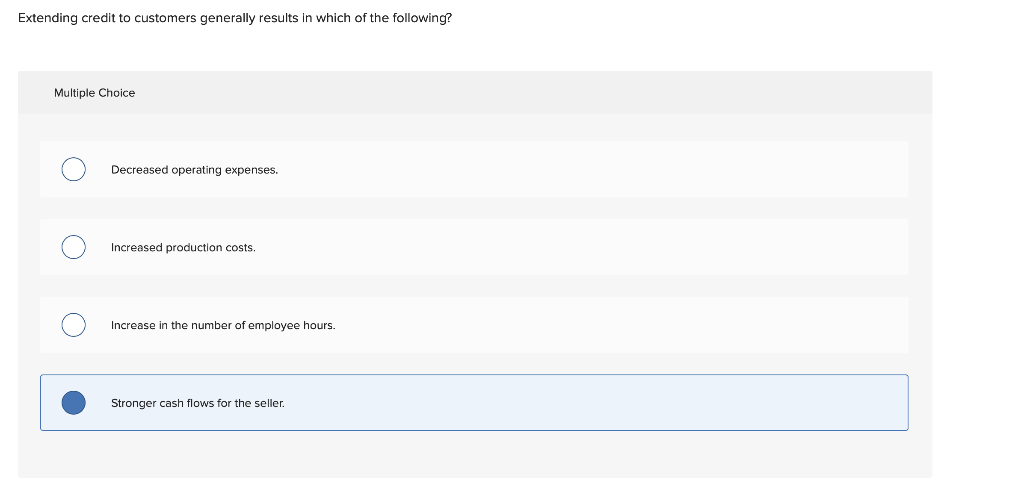Click the text 'Stronger cash flows for the seller.'
The height and width of the screenshot is (495, 1024).
click(197, 403)
